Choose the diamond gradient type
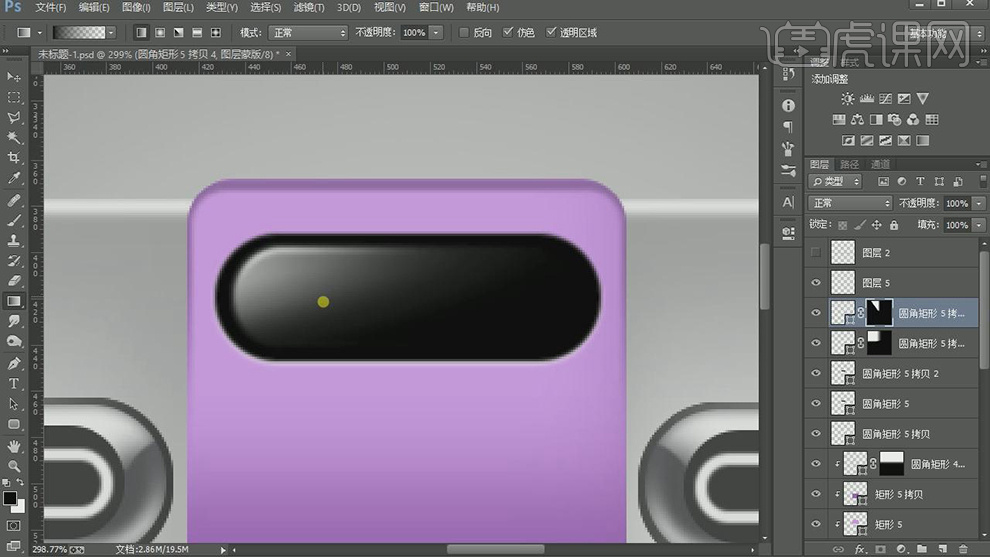 tap(215, 32)
